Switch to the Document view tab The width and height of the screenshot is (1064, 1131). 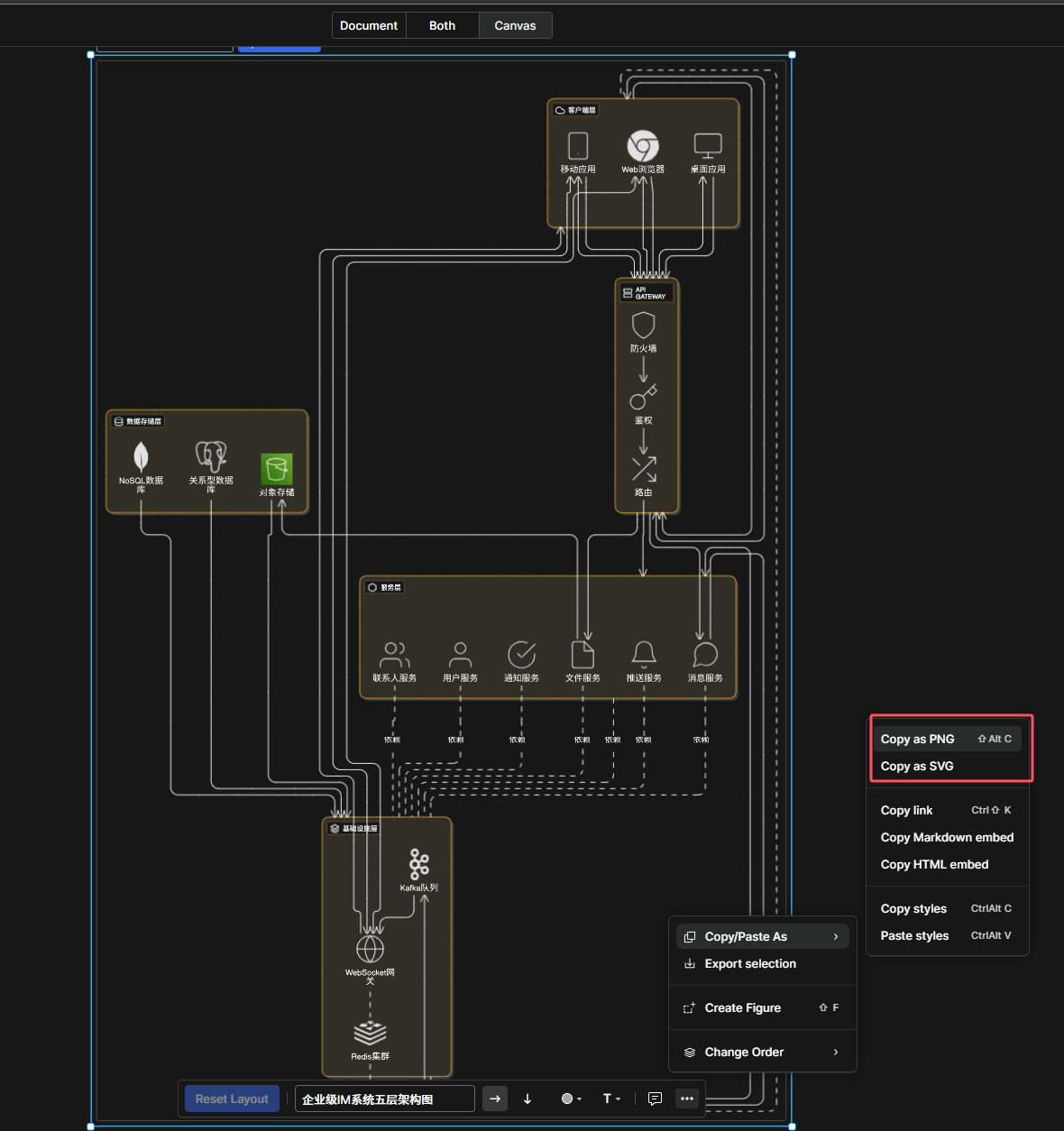[x=369, y=25]
